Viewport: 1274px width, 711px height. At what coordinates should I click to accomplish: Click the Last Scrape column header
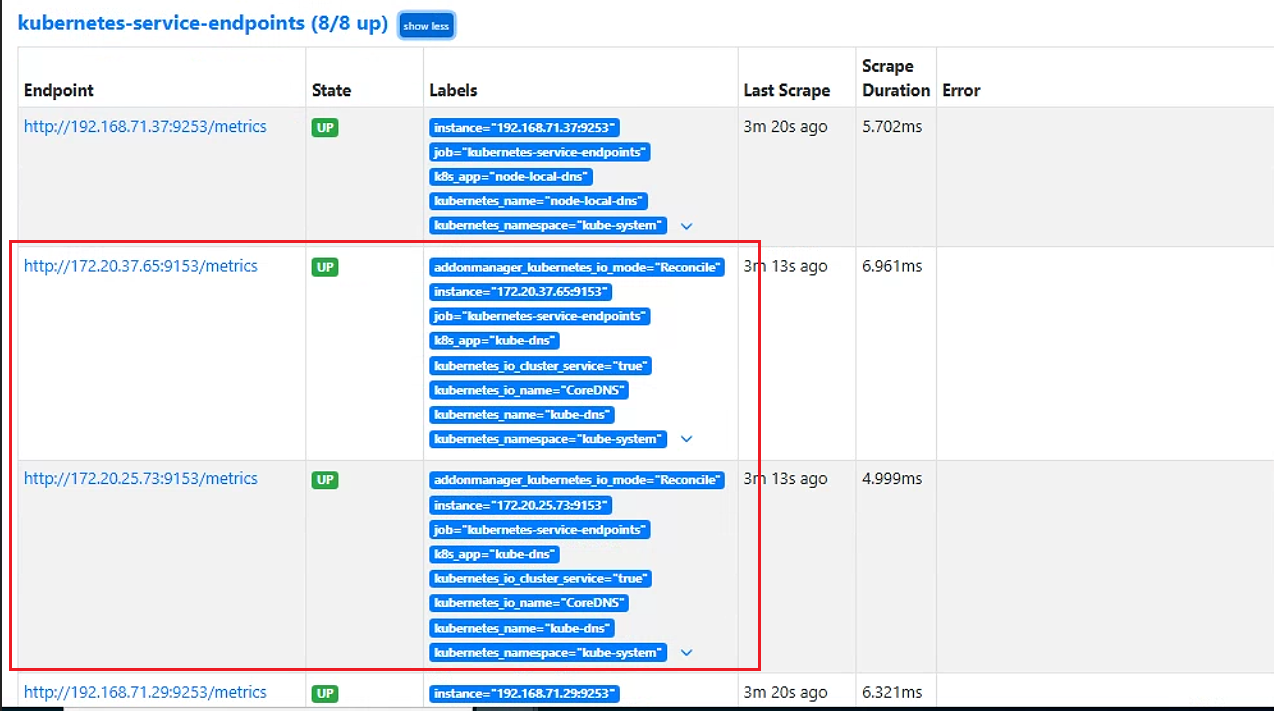pyautogui.click(x=787, y=90)
